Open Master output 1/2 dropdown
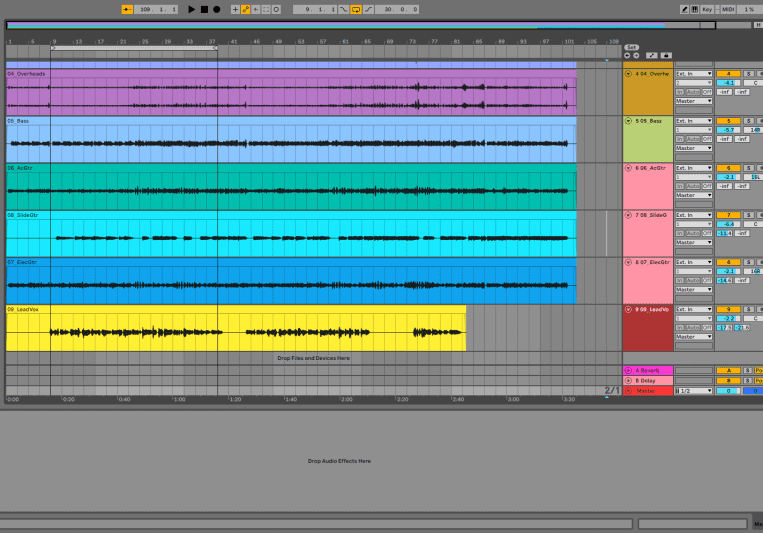Image resolution: width=763 pixels, height=533 pixels. [694, 391]
